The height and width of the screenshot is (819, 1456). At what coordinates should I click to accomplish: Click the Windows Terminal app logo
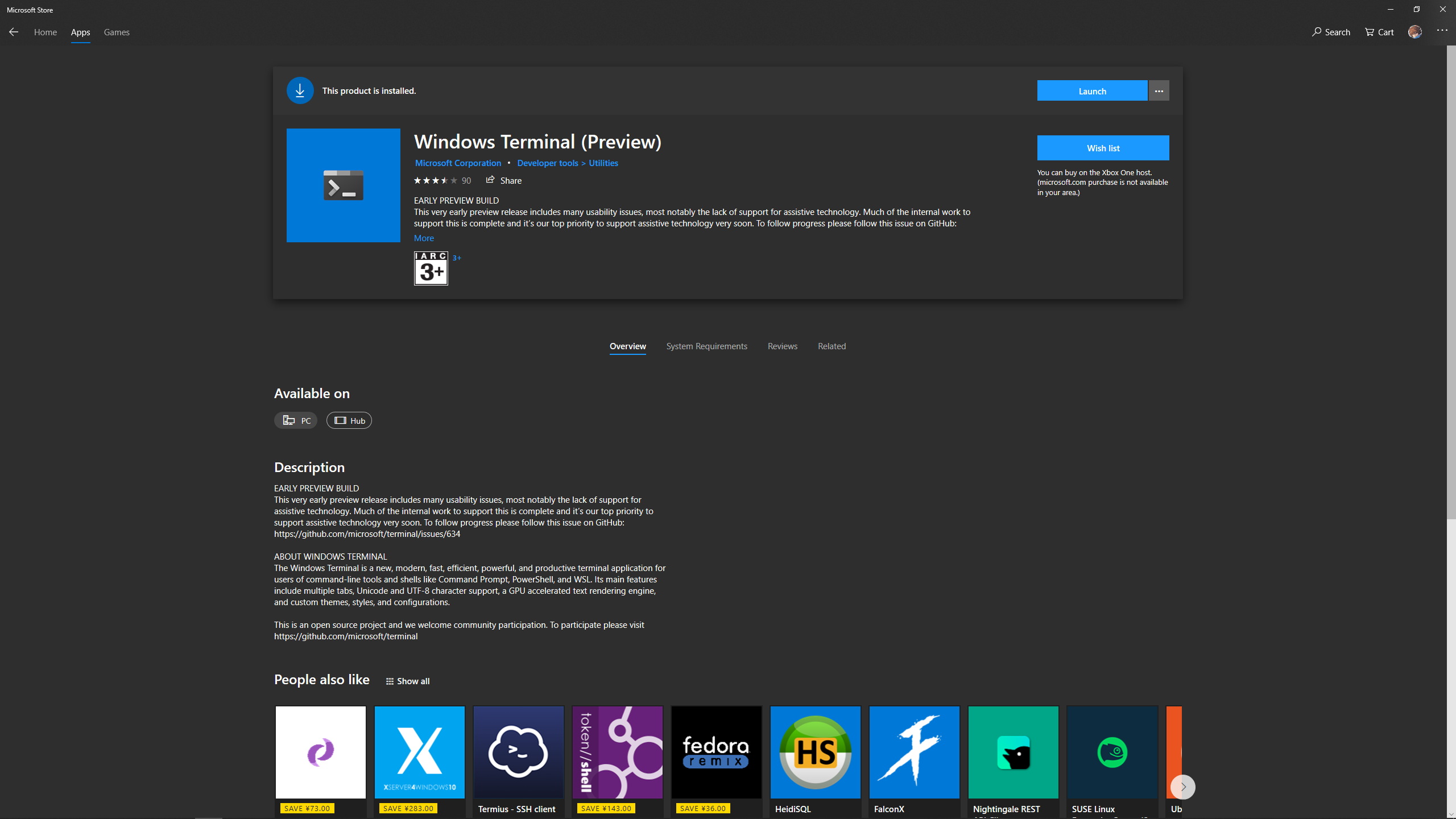coord(343,185)
